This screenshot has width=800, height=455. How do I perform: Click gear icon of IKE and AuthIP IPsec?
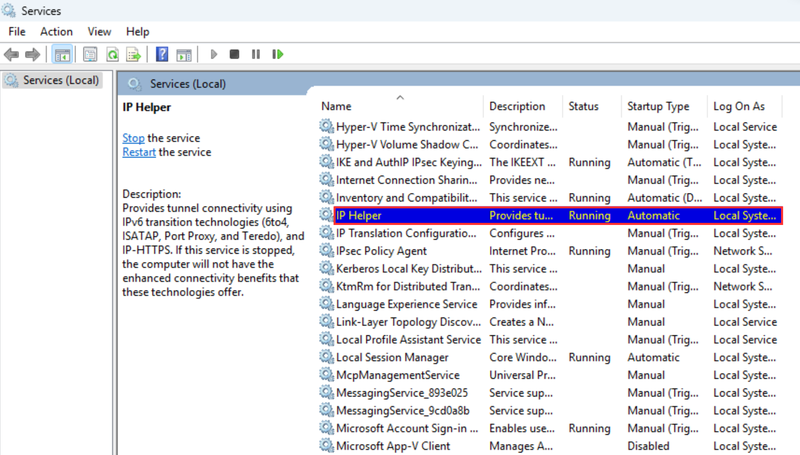click(327, 162)
